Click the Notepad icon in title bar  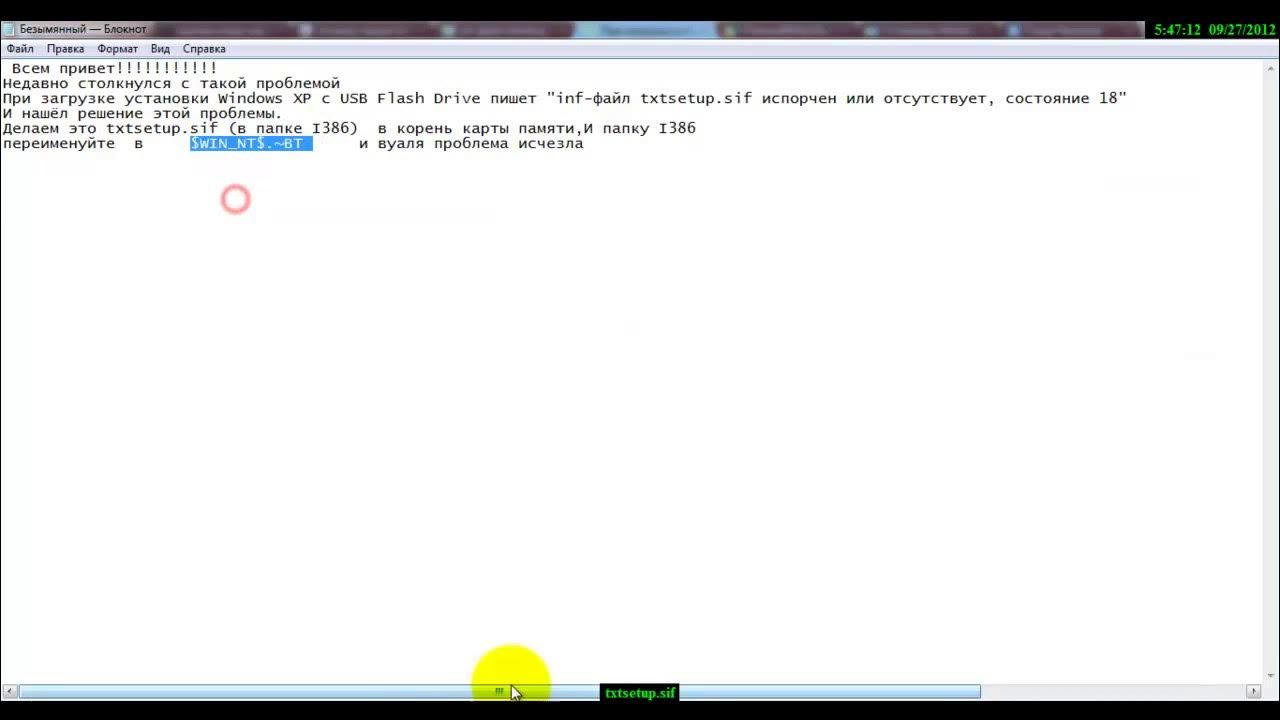point(9,29)
